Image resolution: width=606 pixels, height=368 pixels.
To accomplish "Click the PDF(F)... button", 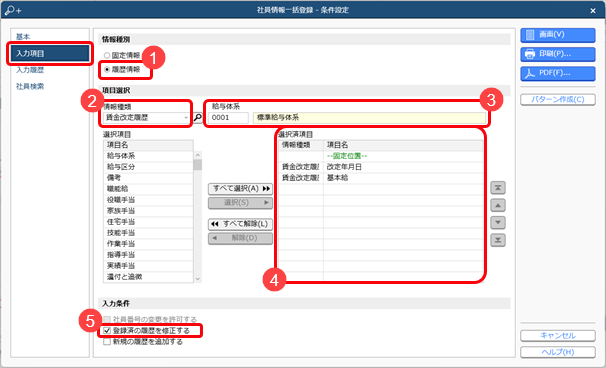I will pyautogui.click(x=558, y=73).
